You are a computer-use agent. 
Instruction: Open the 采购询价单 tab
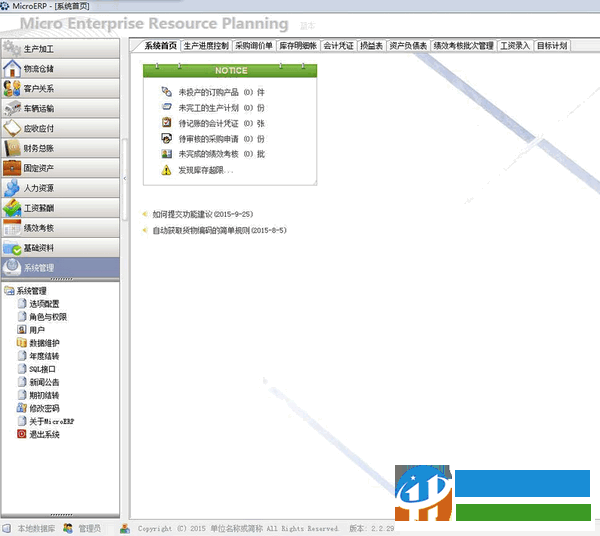254,46
